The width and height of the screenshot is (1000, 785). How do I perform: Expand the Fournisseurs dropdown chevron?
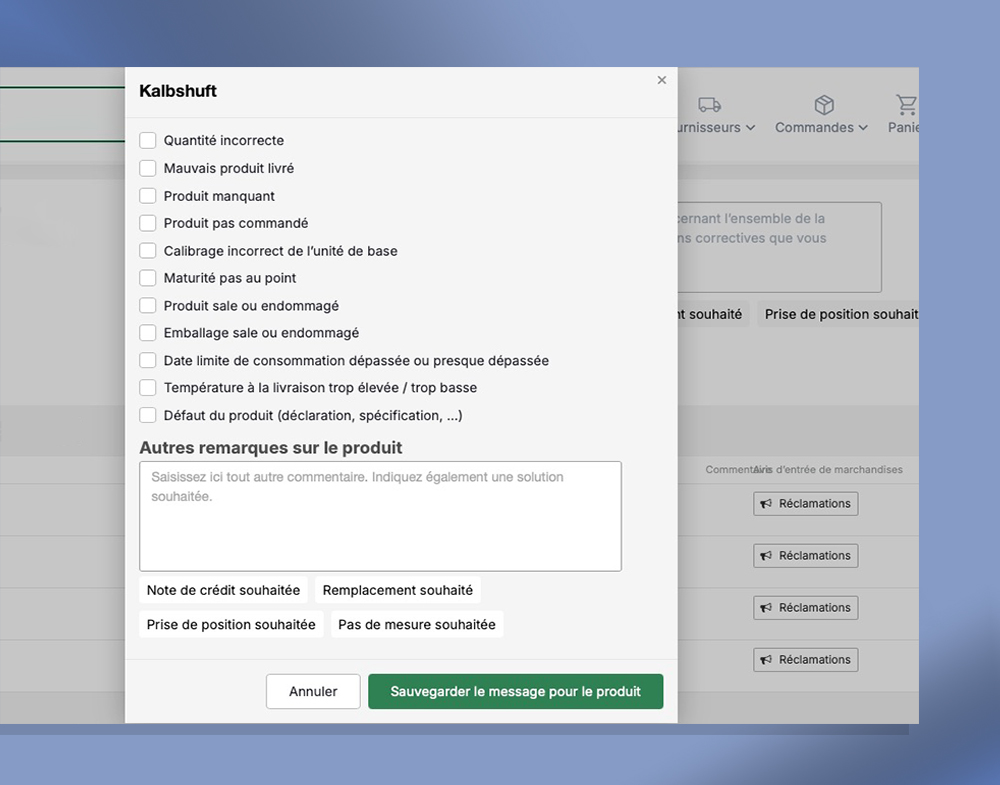pyautogui.click(x=750, y=128)
